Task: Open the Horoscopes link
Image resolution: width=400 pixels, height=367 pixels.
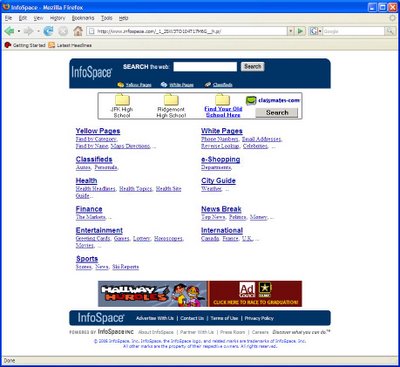Action: click(168, 238)
